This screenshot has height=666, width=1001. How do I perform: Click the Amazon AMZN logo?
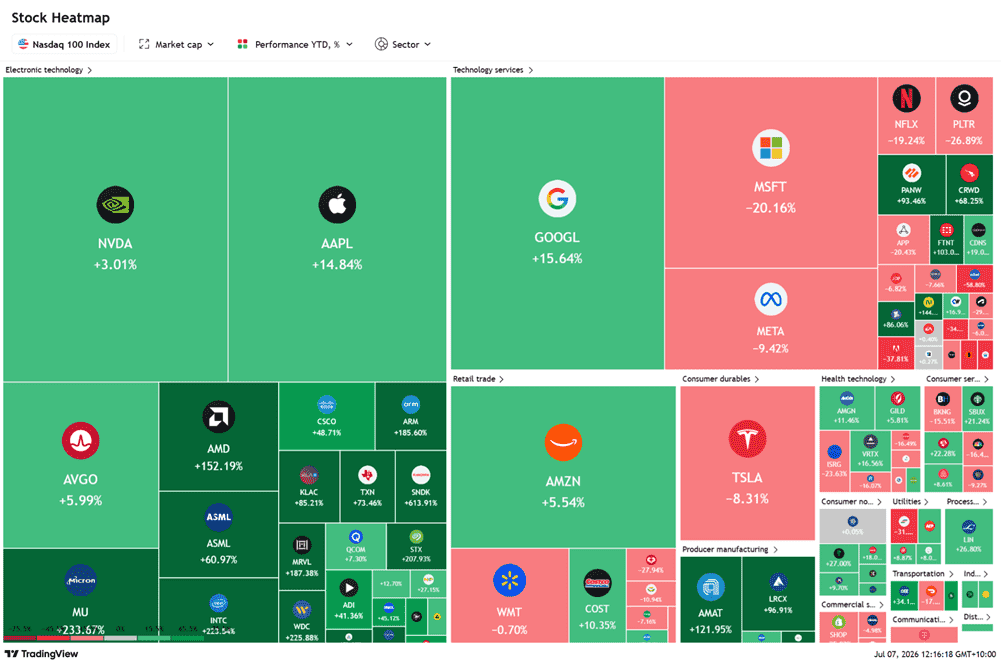pos(563,442)
